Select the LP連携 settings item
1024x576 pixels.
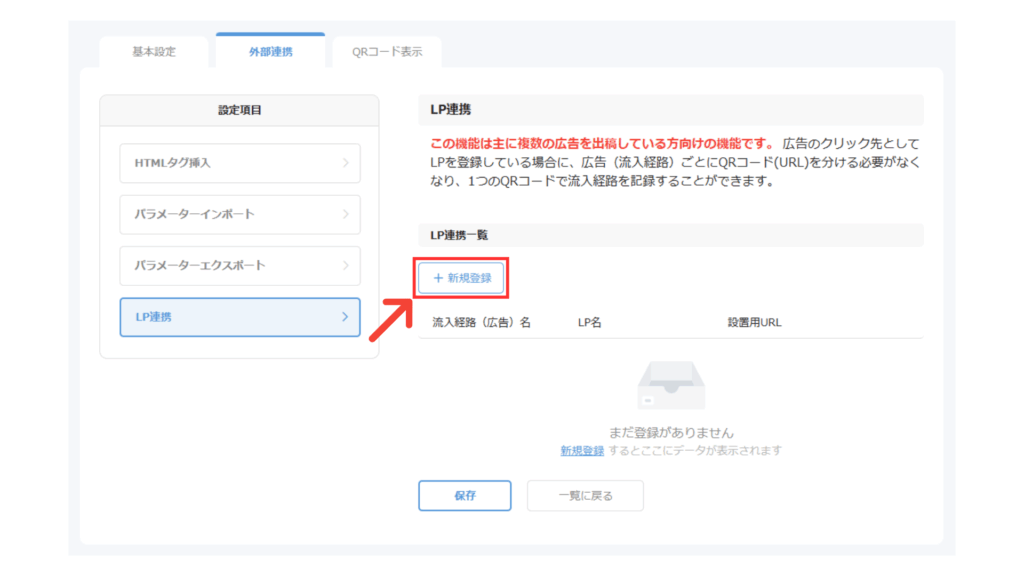point(239,317)
